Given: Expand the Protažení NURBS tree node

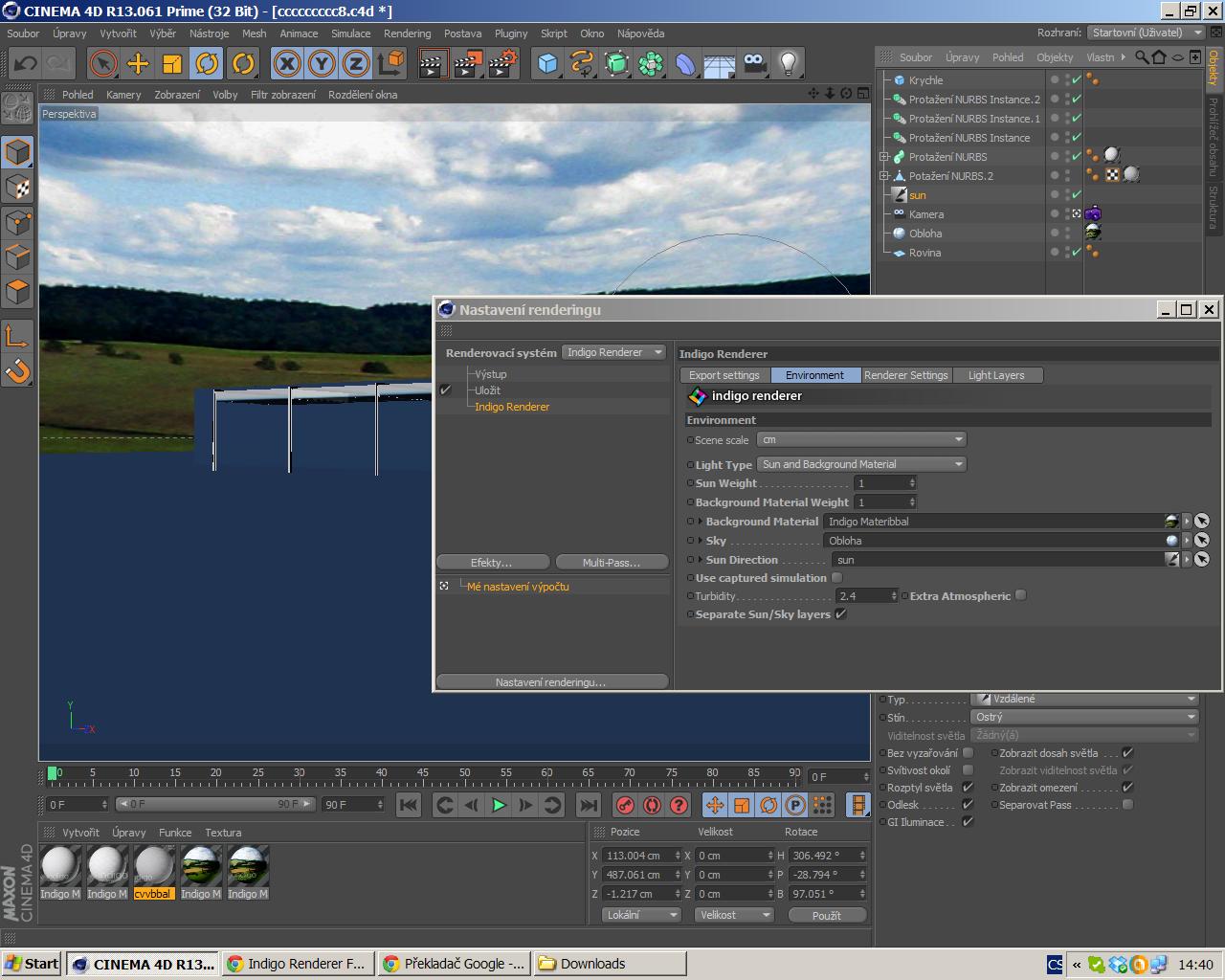Looking at the screenshot, I should pos(884,157).
